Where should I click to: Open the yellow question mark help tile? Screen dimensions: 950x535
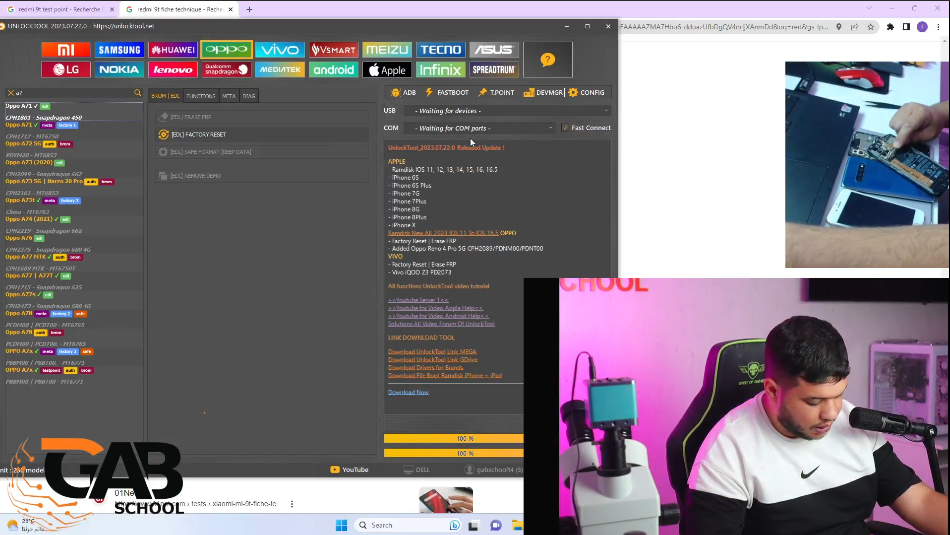click(548, 59)
